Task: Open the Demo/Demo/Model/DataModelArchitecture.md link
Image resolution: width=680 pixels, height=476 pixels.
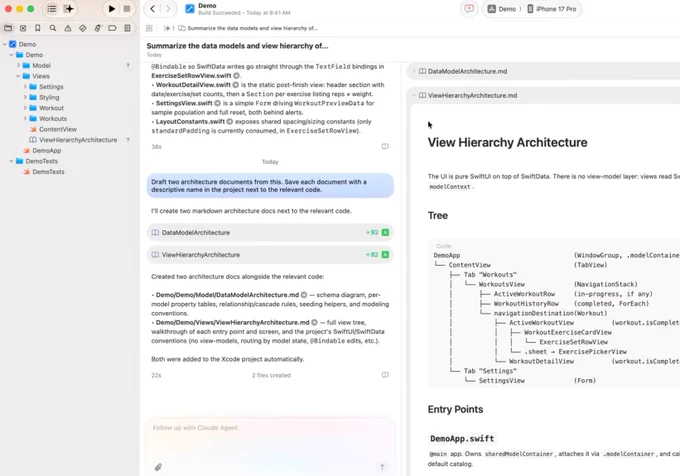Action: tap(227, 295)
